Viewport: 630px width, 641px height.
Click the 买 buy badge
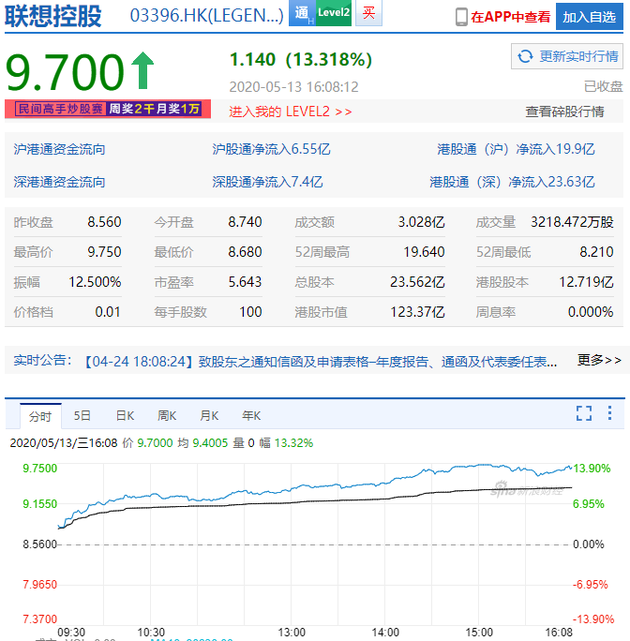368,13
